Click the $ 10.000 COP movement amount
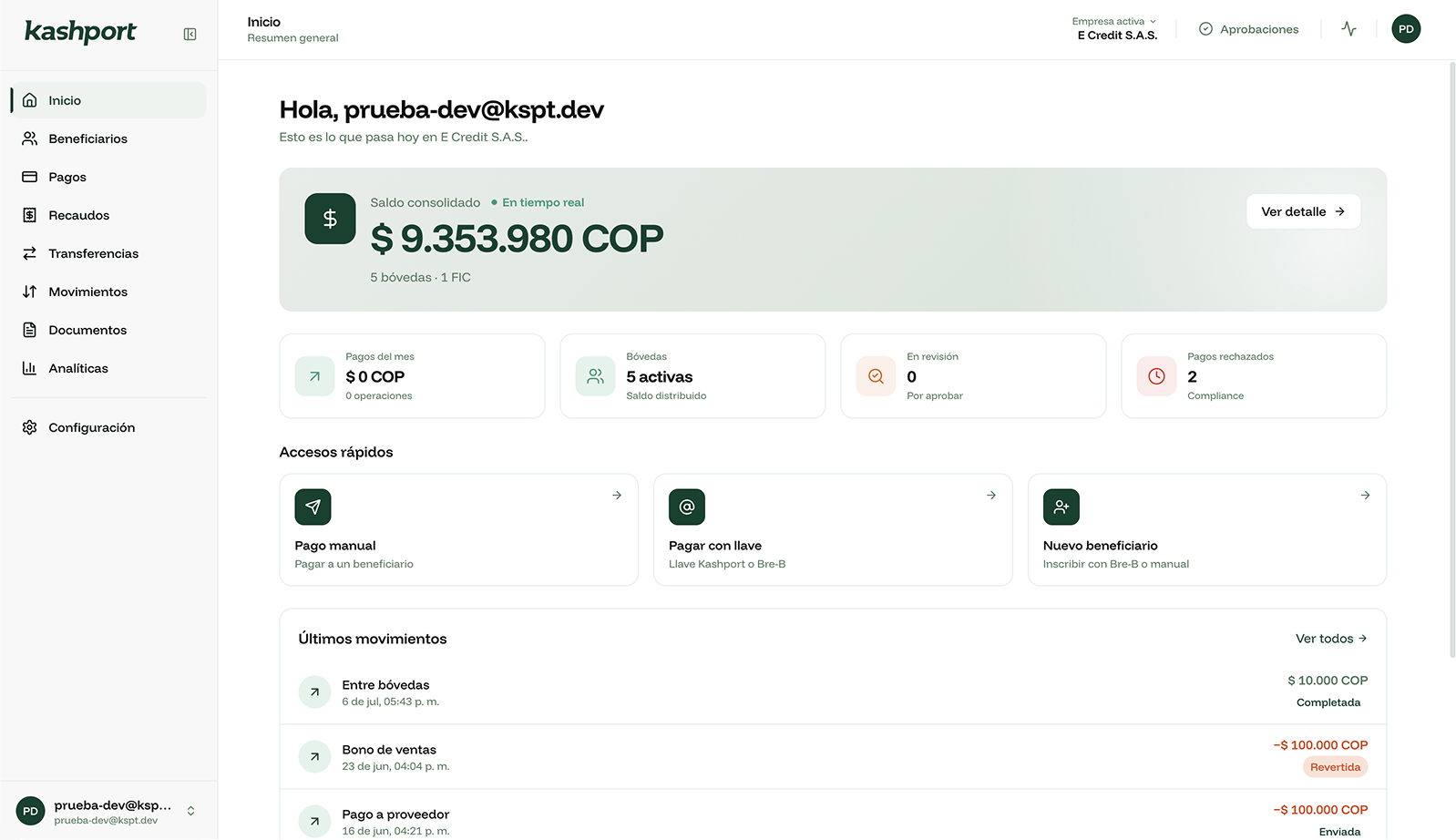 1328,681
